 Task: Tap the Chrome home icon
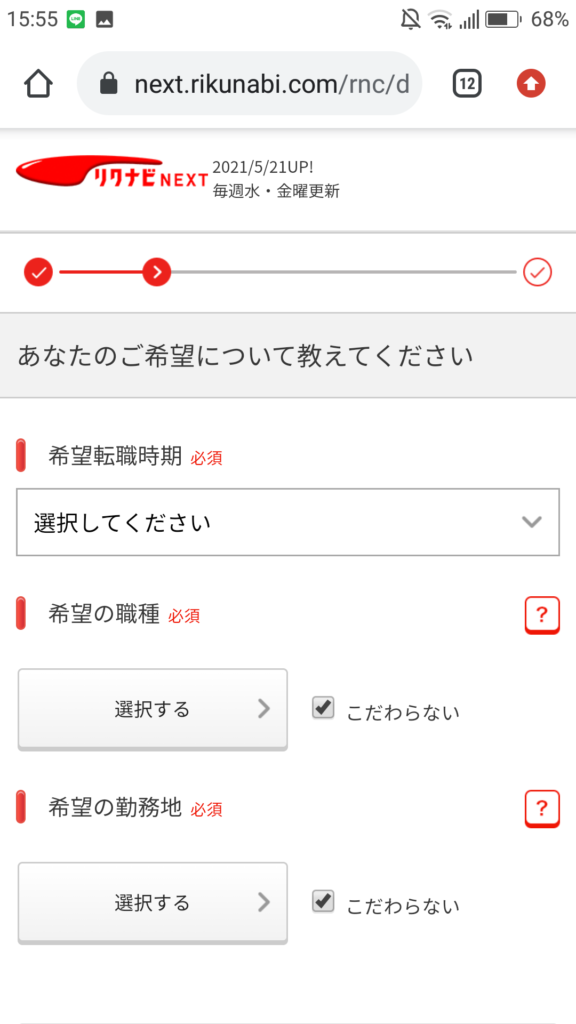coord(39,84)
